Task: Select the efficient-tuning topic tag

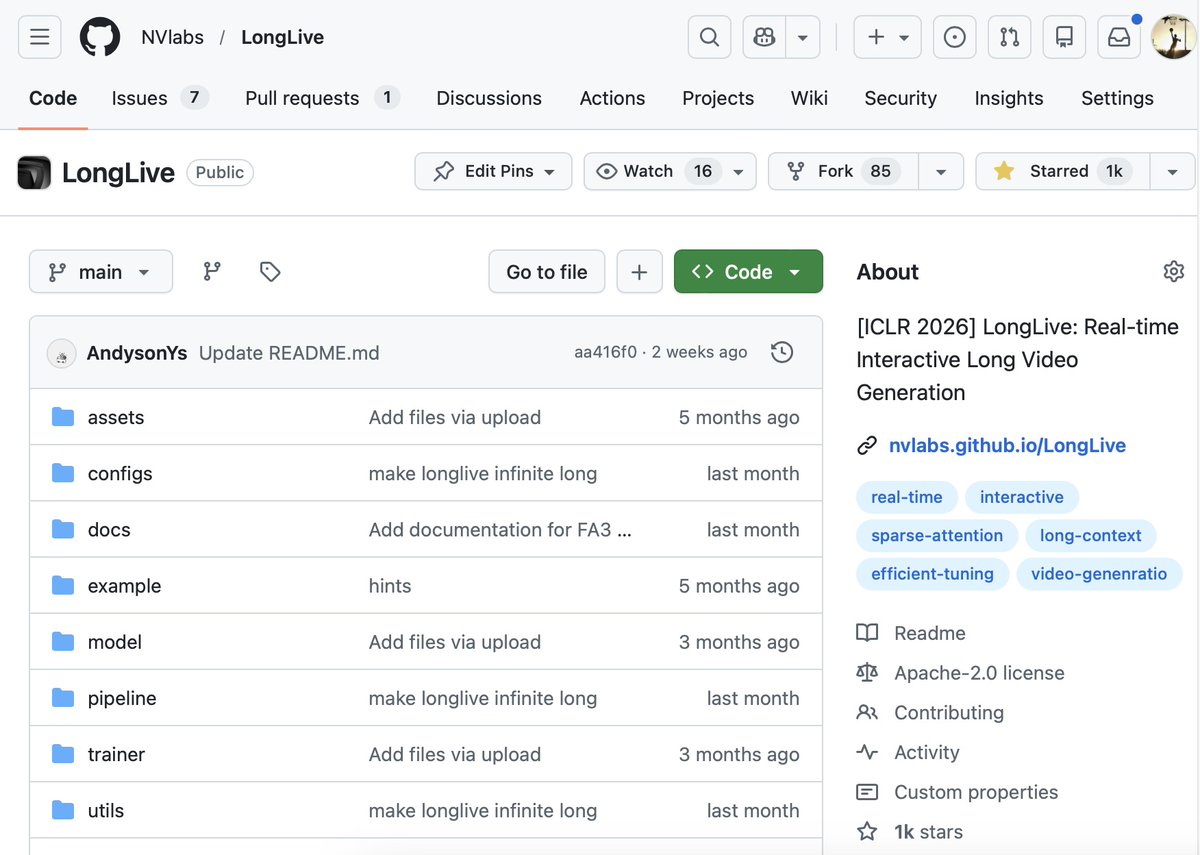Action: coord(932,573)
